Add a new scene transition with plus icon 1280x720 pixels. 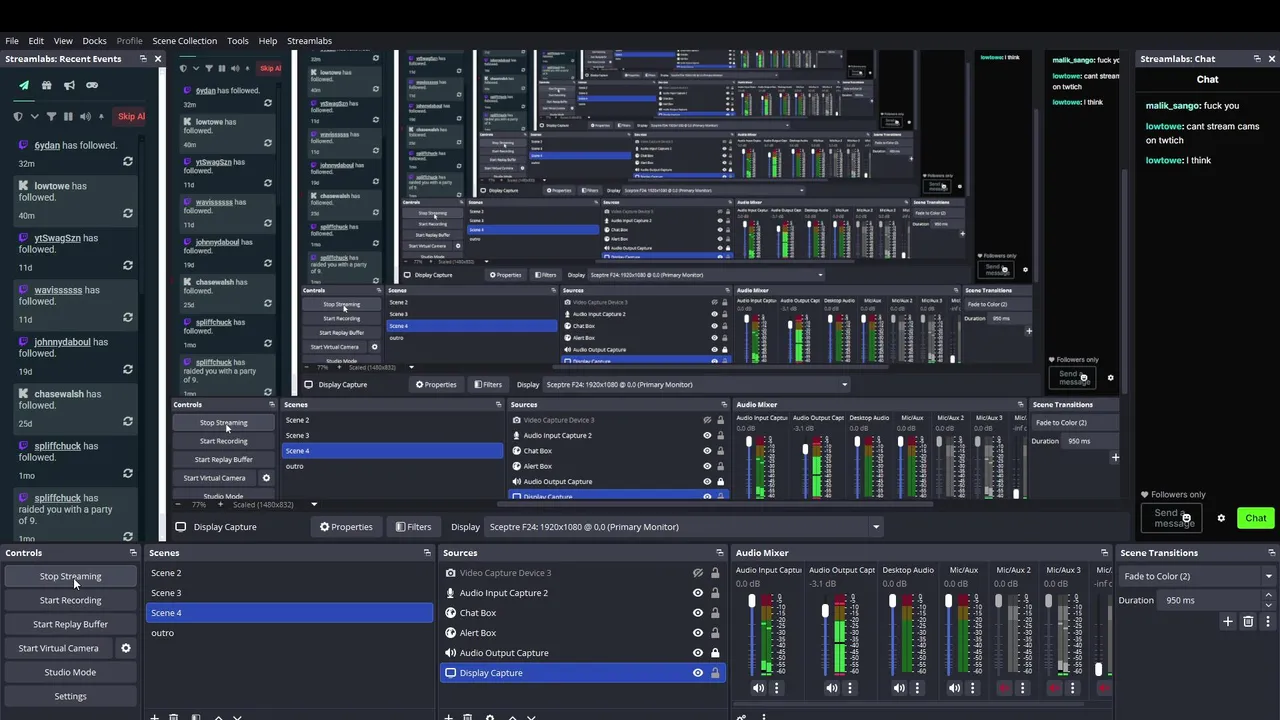1228,622
